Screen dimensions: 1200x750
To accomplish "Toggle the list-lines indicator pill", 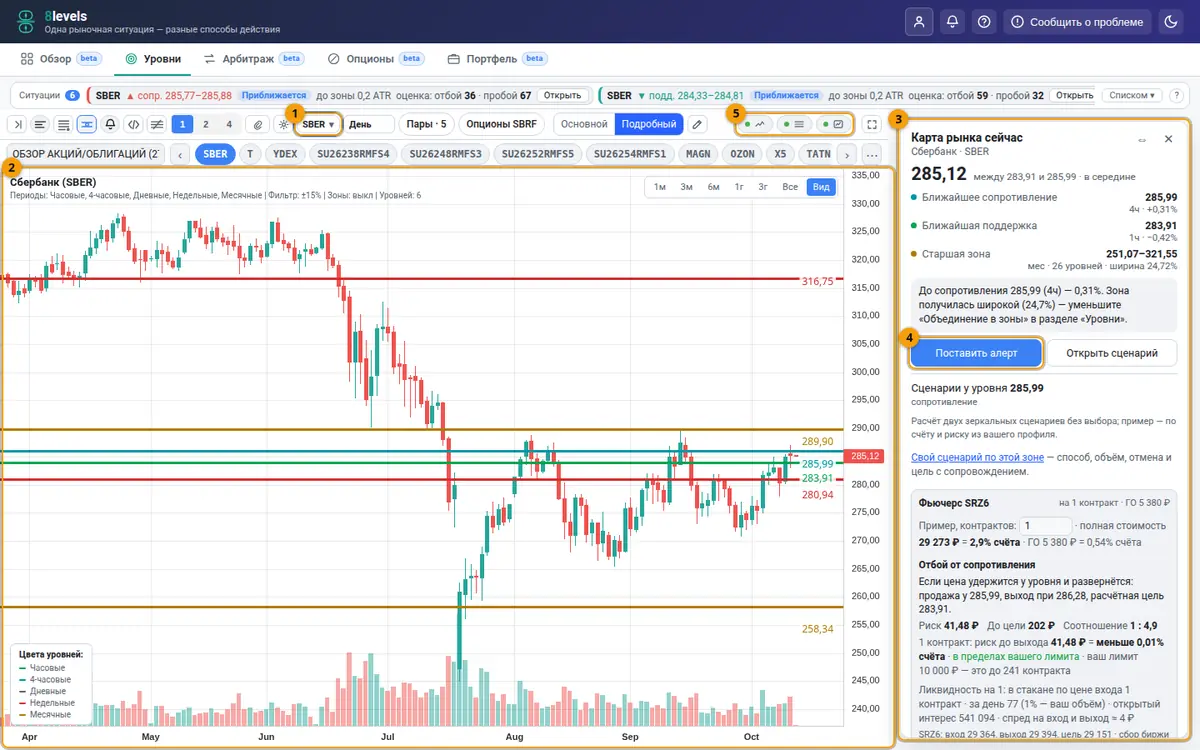I will tap(794, 124).
